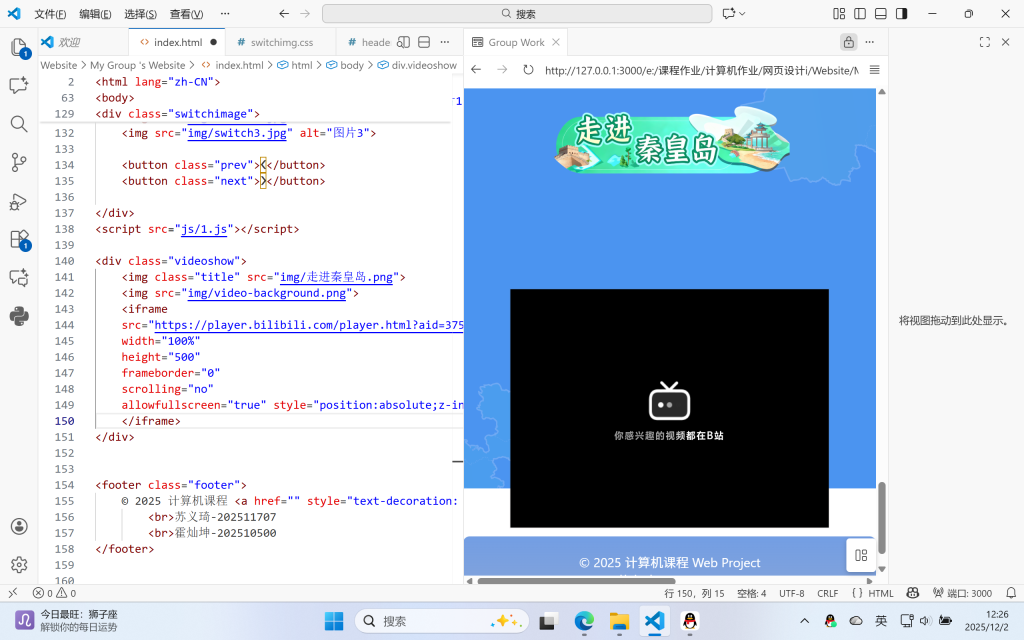The image size is (1024, 640).
Task: Open the Run and Debug view
Action: click(x=18, y=201)
